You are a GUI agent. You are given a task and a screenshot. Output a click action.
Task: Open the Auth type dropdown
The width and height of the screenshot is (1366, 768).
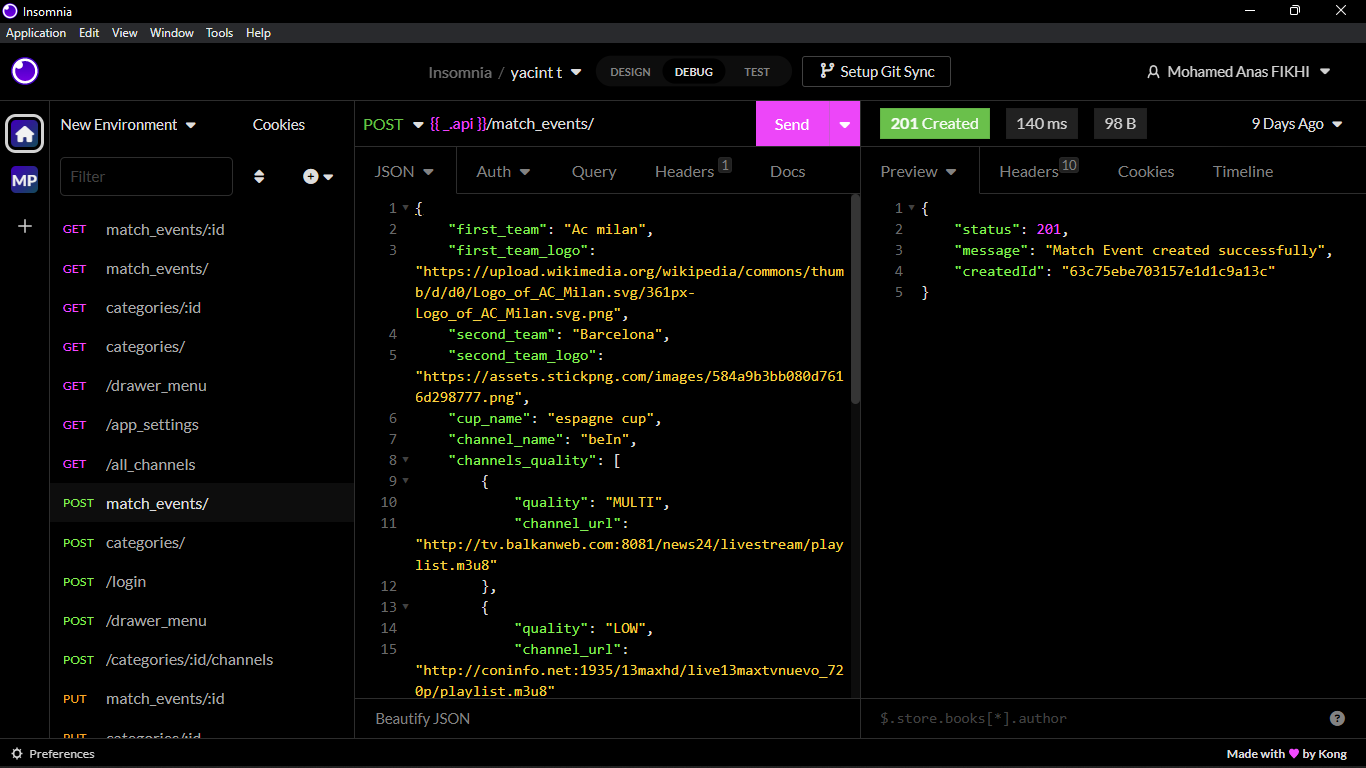pyautogui.click(x=503, y=172)
